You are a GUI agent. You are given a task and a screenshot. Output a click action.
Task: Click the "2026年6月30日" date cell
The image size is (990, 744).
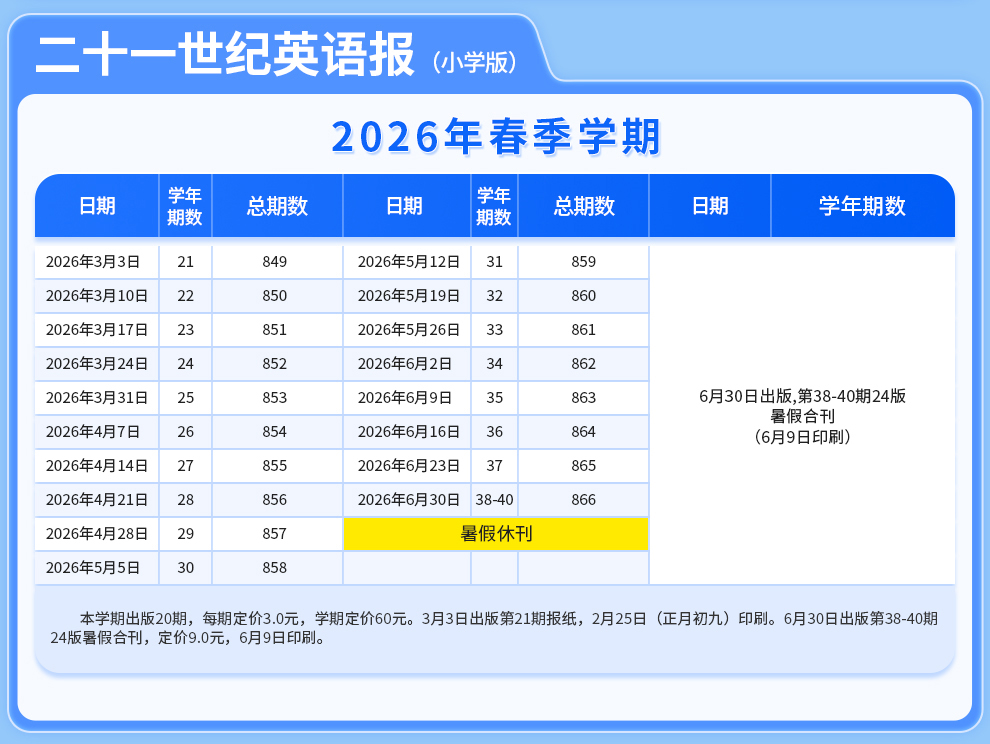point(408,500)
